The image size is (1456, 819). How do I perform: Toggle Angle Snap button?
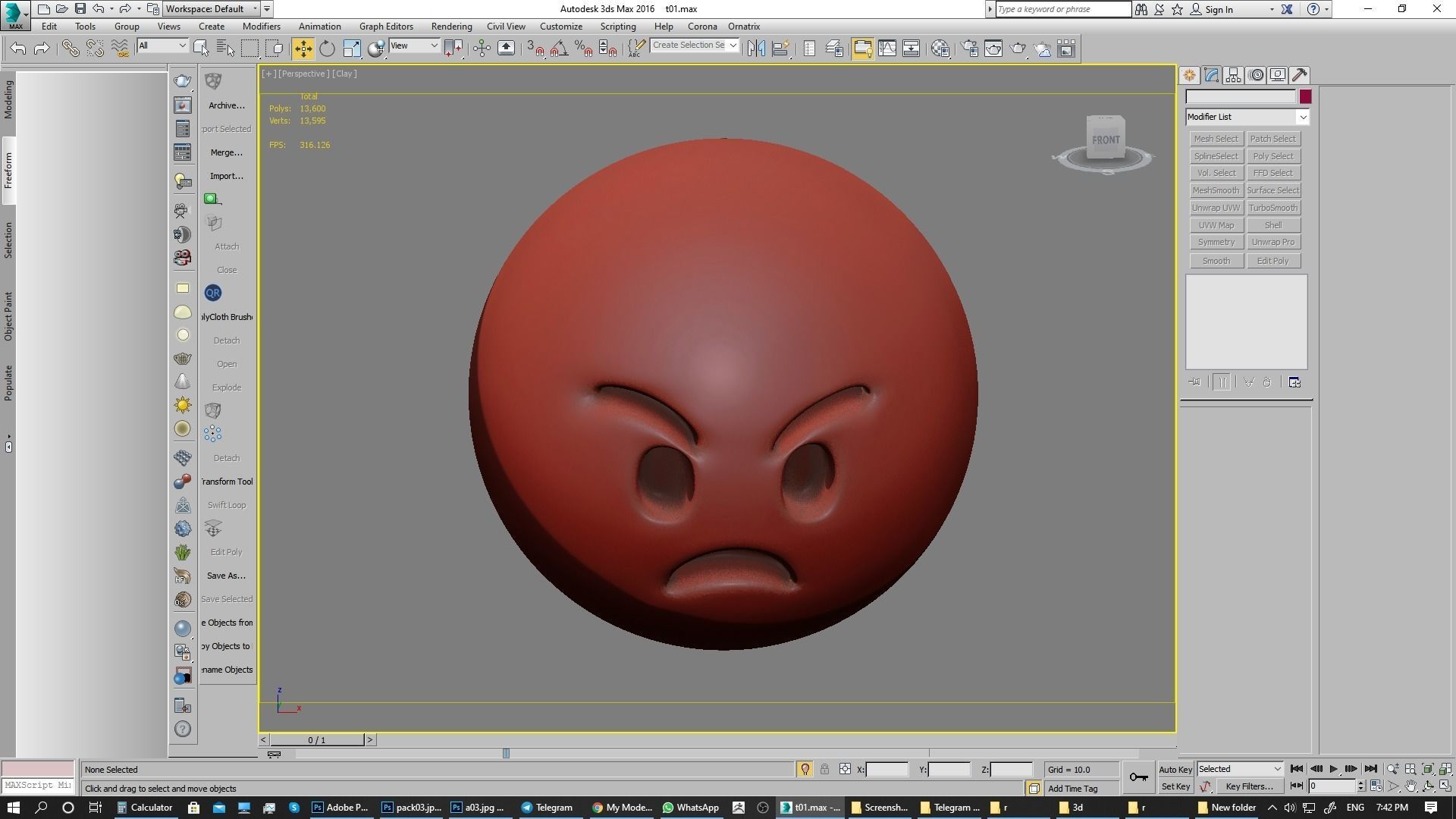[559, 49]
